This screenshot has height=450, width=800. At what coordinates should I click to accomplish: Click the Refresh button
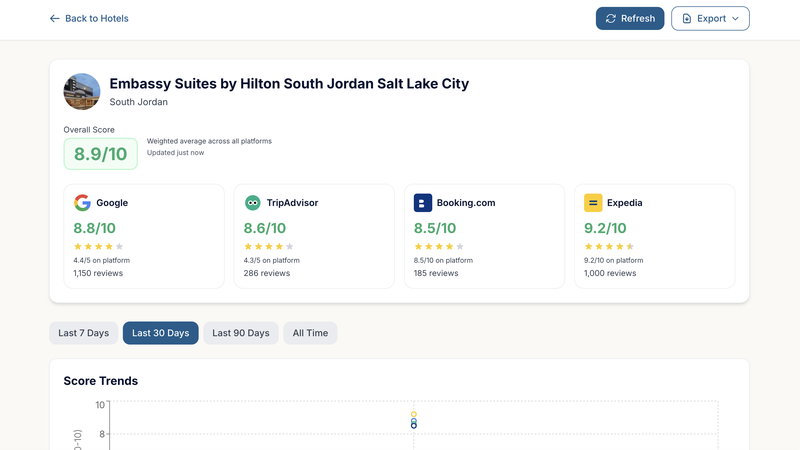(x=630, y=18)
